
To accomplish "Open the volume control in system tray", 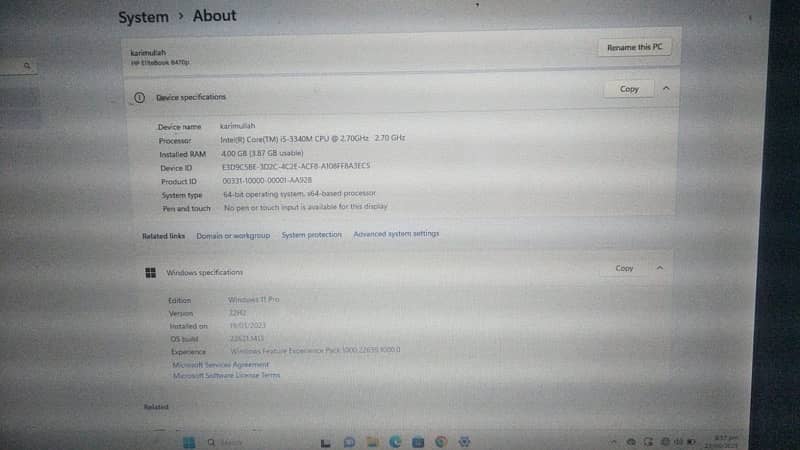I will [679, 441].
